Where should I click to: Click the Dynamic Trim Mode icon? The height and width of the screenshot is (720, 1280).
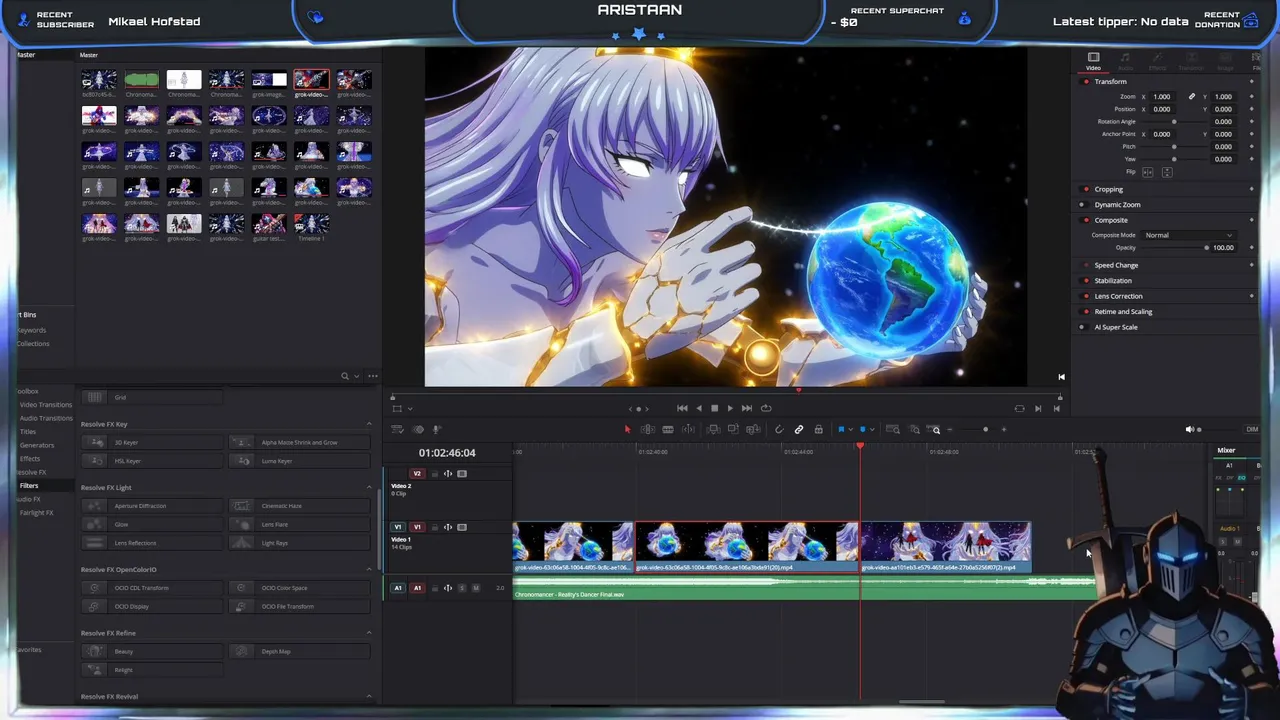coord(688,429)
